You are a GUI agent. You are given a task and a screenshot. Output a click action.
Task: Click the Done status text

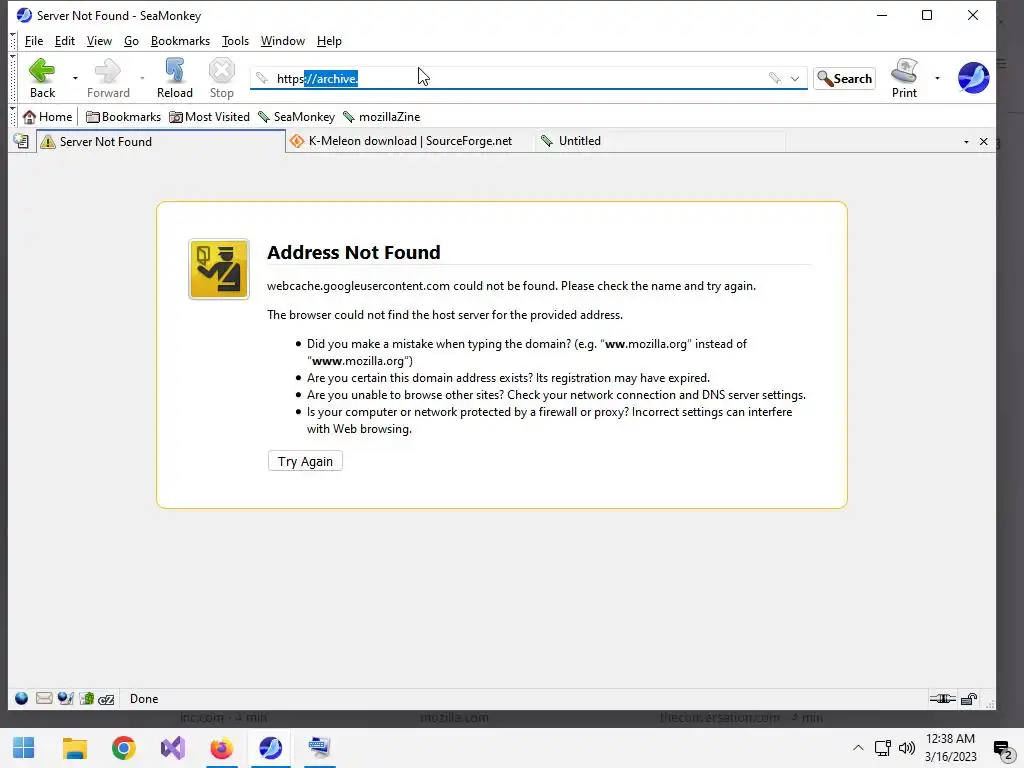click(x=144, y=699)
